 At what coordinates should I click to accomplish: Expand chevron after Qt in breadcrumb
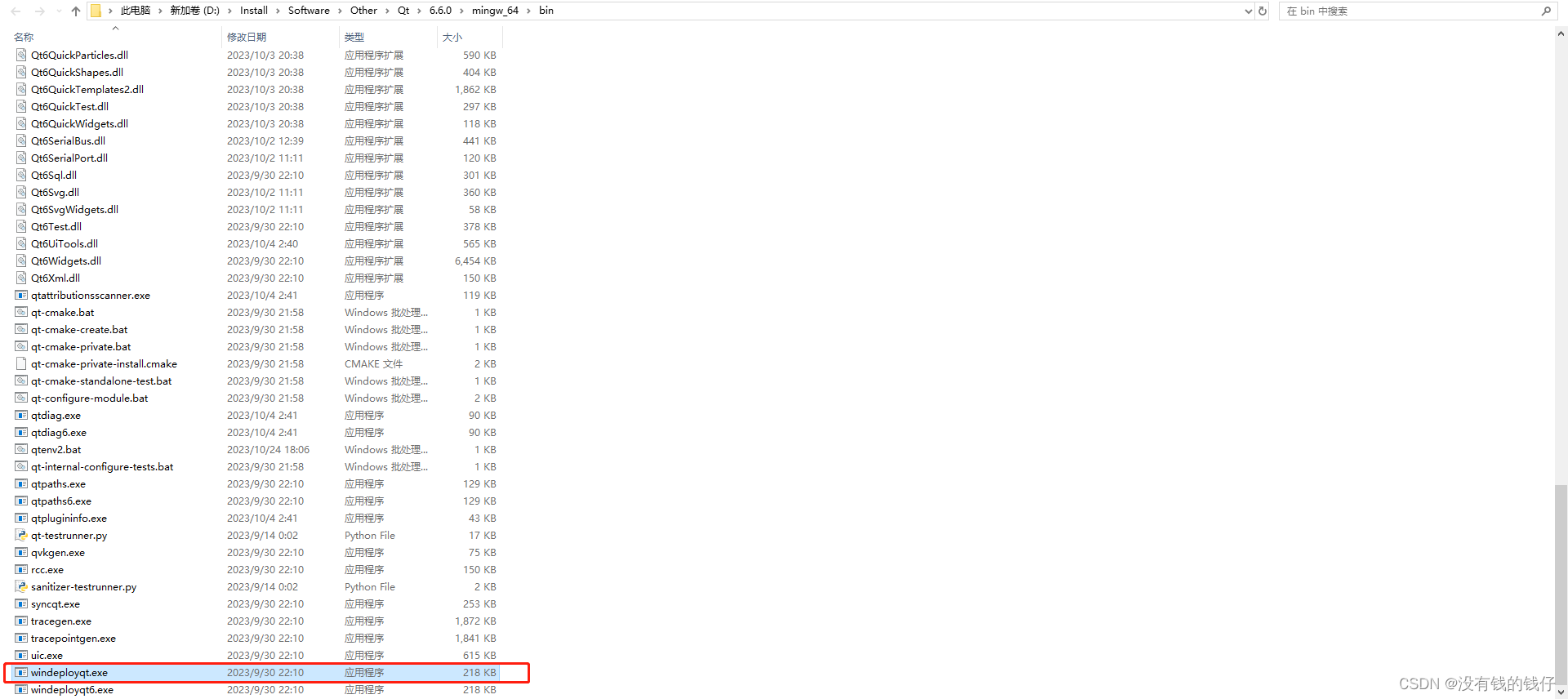coord(420,11)
